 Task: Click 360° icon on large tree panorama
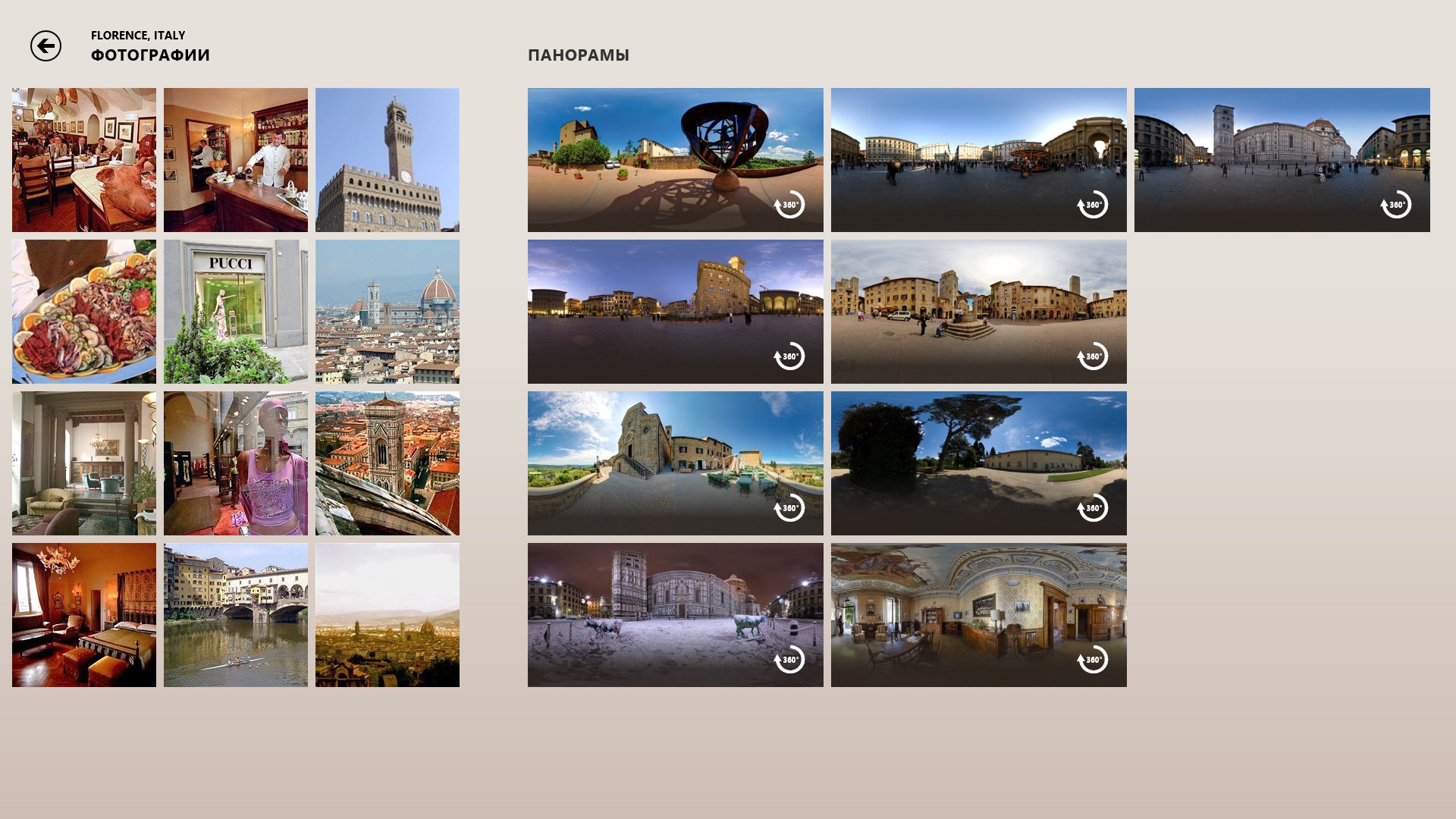[1093, 508]
